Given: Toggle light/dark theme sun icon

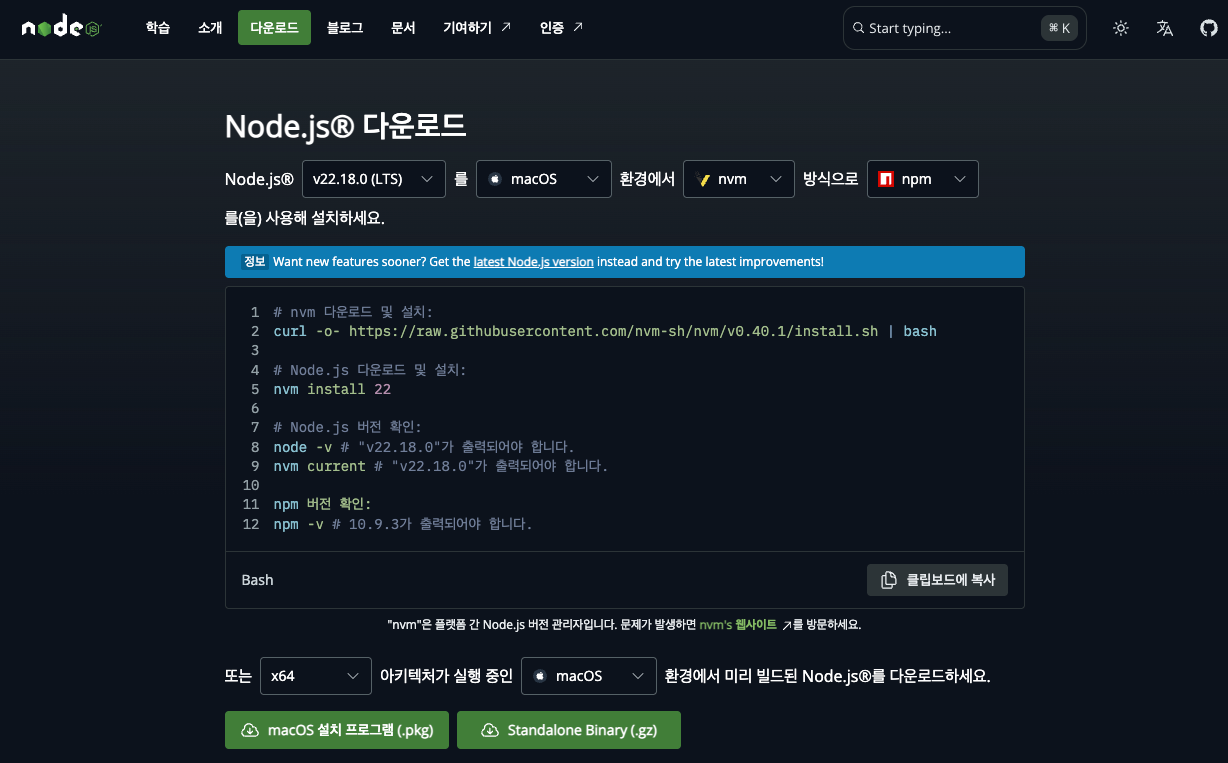Looking at the screenshot, I should [1121, 28].
